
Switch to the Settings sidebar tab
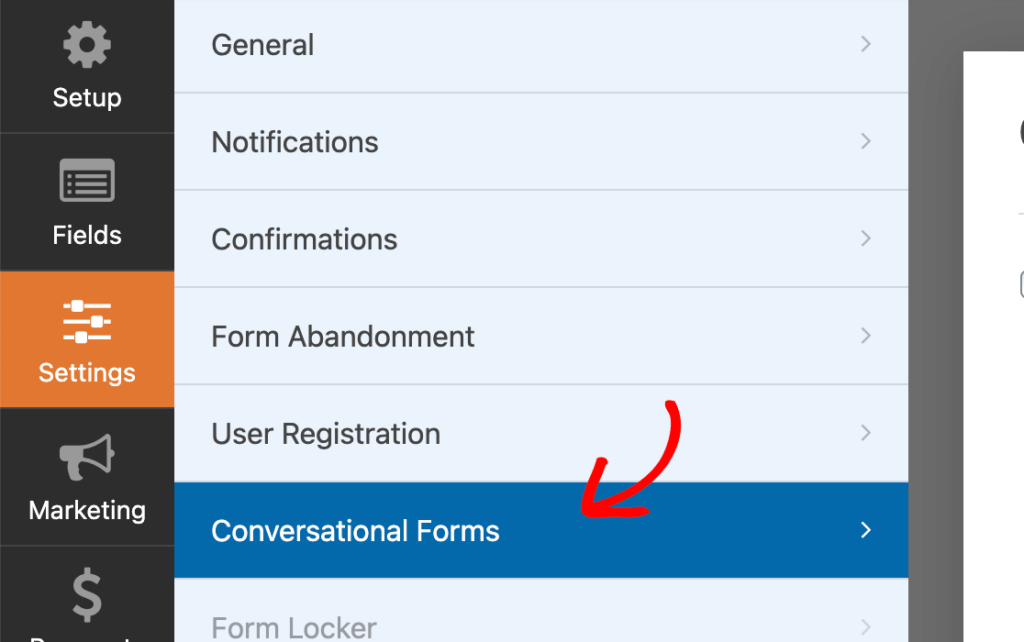(87, 340)
